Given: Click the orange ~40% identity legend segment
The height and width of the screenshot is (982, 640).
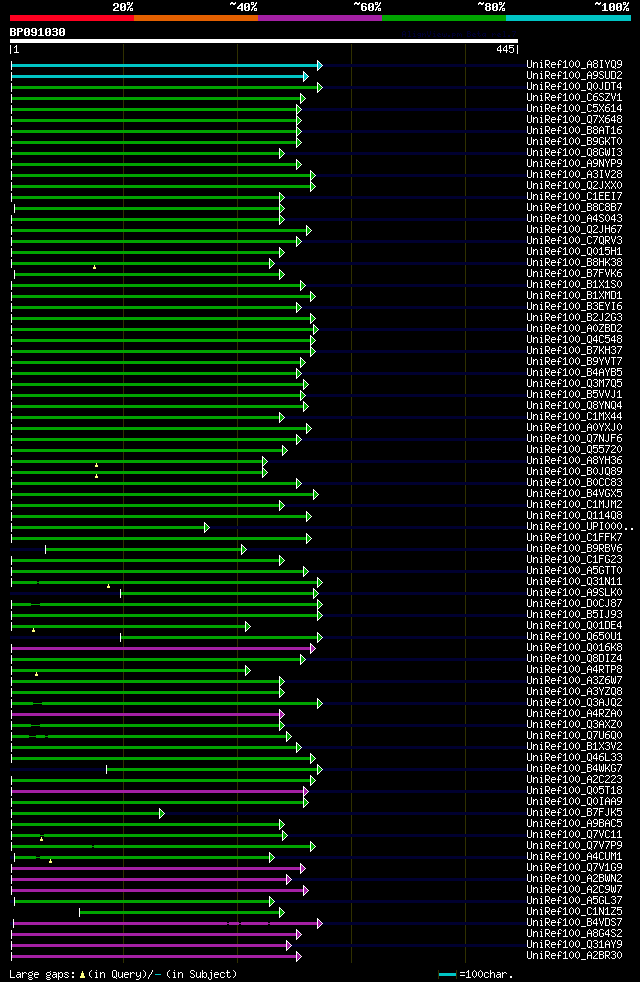Looking at the screenshot, I should [x=196, y=18].
